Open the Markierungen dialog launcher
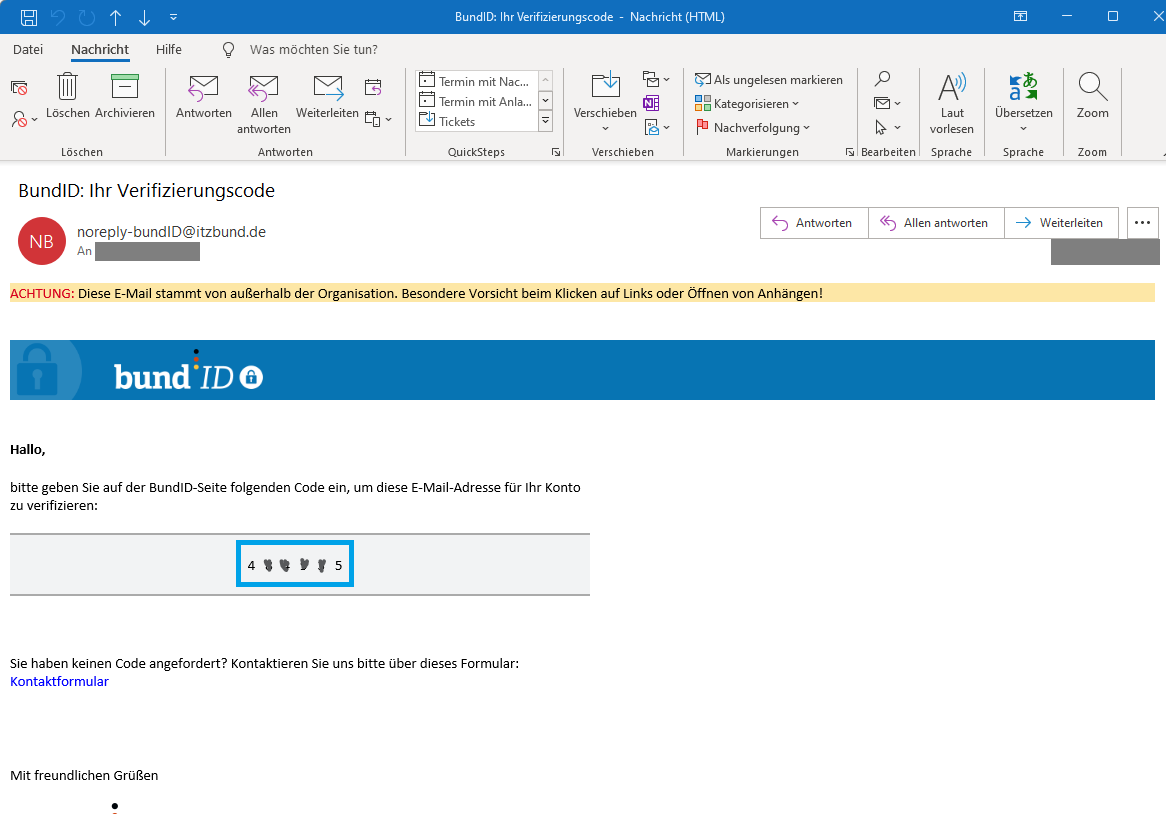This screenshot has width=1166, height=814. [x=850, y=152]
